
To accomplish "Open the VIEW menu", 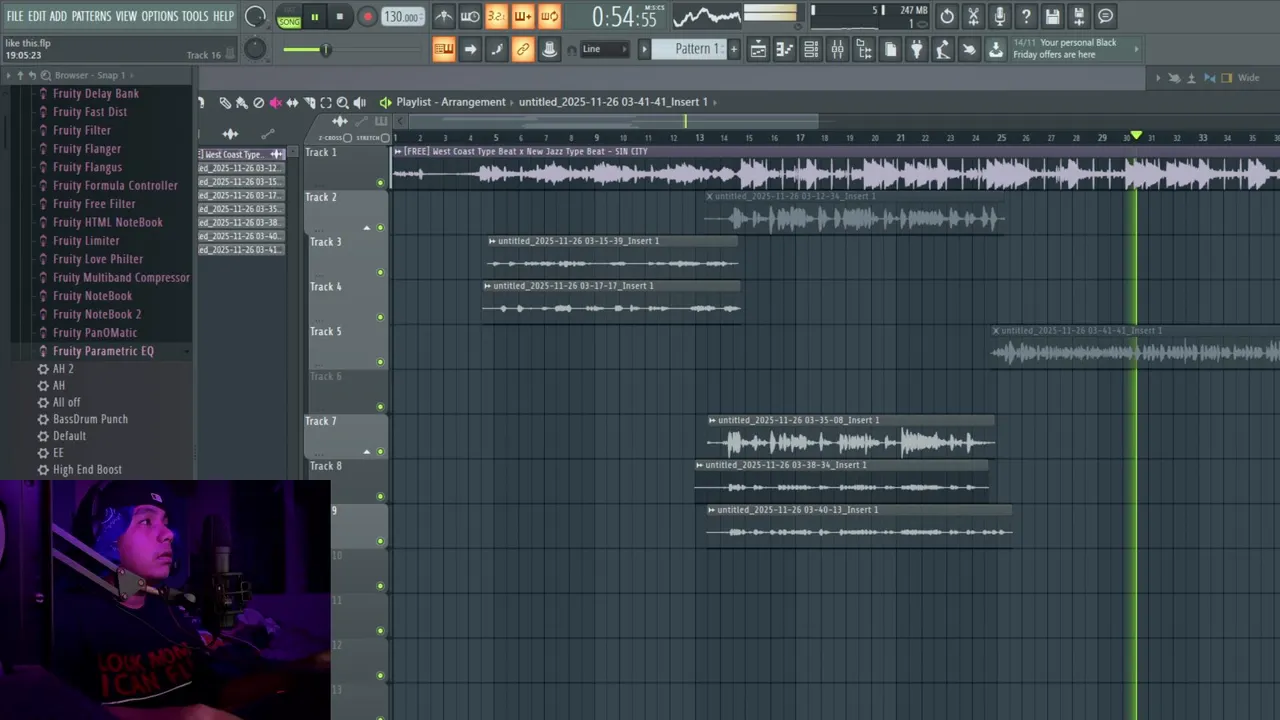I will (x=126, y=16).
